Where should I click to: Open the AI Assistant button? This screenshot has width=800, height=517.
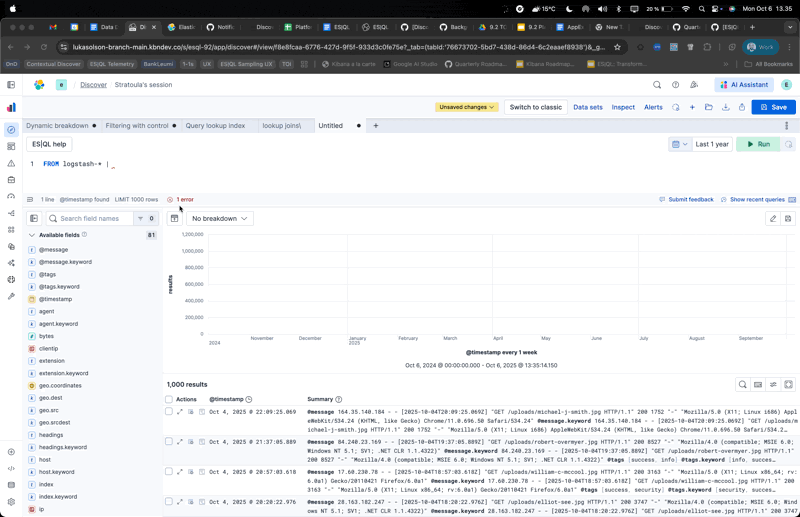point(744,85)
